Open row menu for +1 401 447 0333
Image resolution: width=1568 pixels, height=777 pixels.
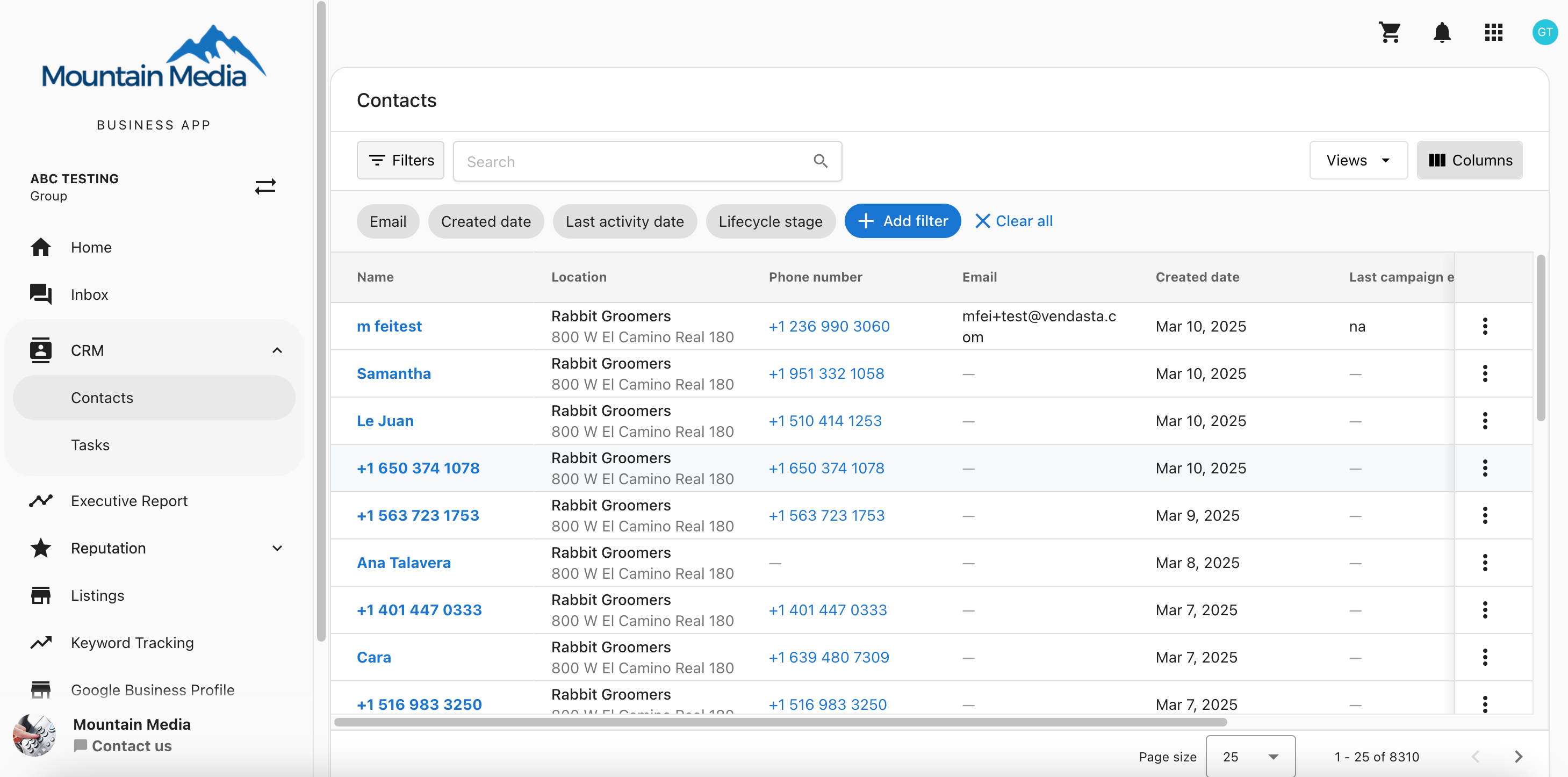click(x=1485, y=610)
